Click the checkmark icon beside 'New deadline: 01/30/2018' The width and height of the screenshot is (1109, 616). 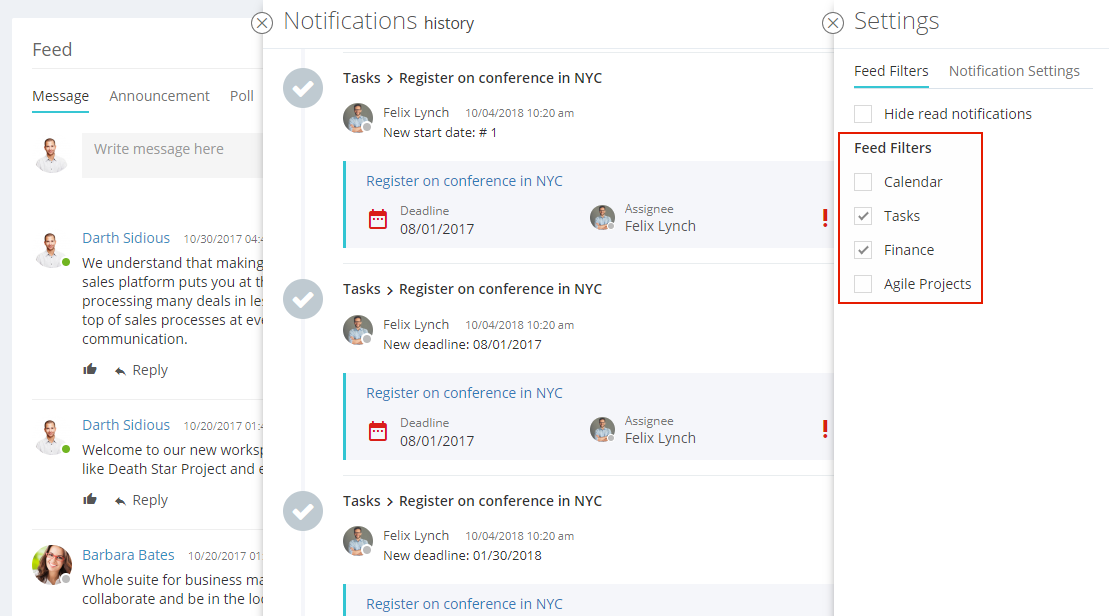pyautogui.click(x=303, y=511)
